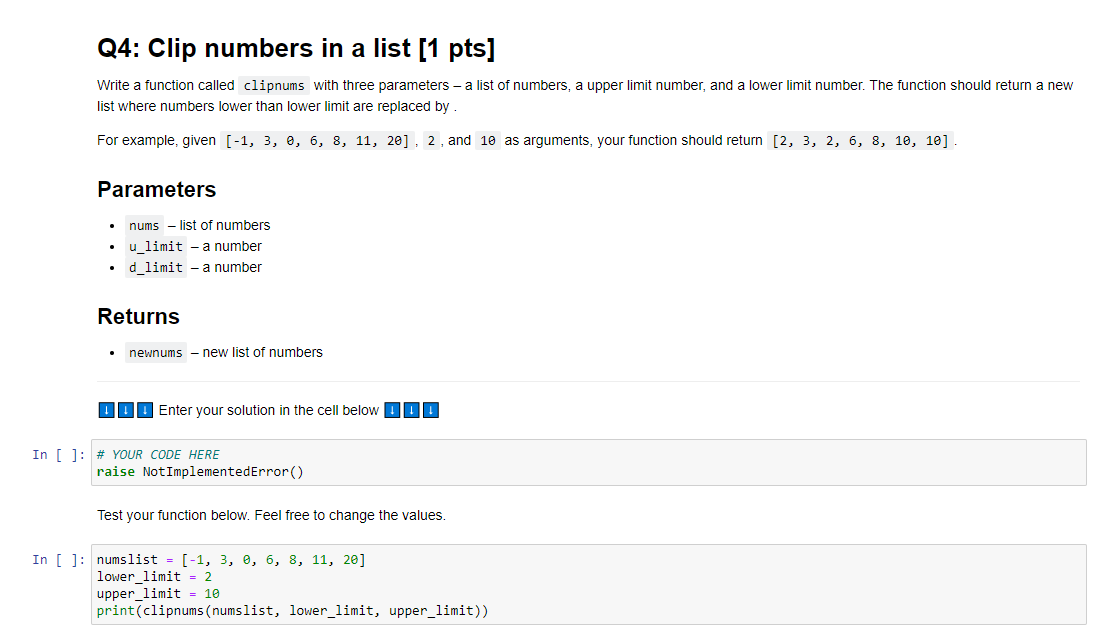This screenshot has height=642, width=1096.
Task: Click the inline clipnums code label
Action: coord(274,85)
